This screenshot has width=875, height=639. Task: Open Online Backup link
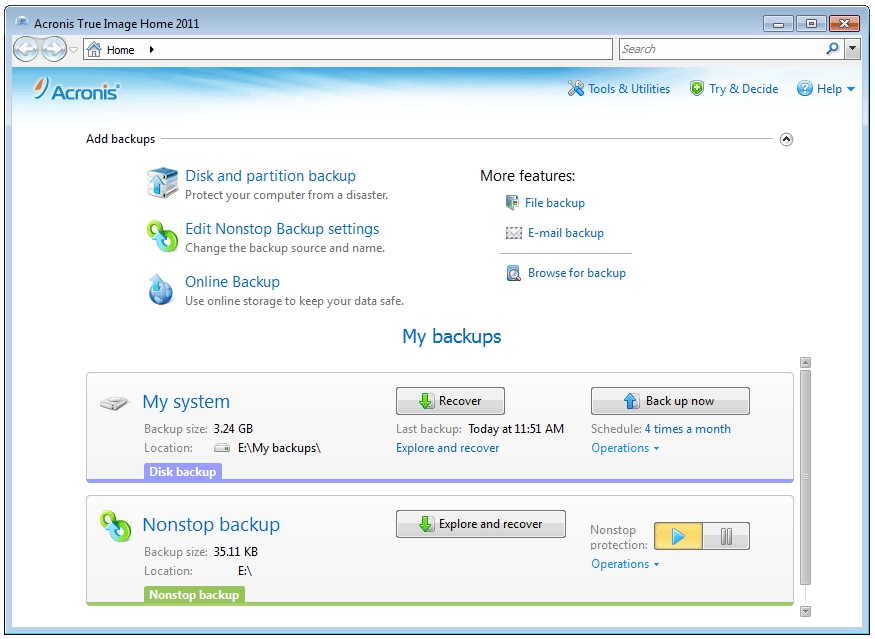tap(232, 282)
